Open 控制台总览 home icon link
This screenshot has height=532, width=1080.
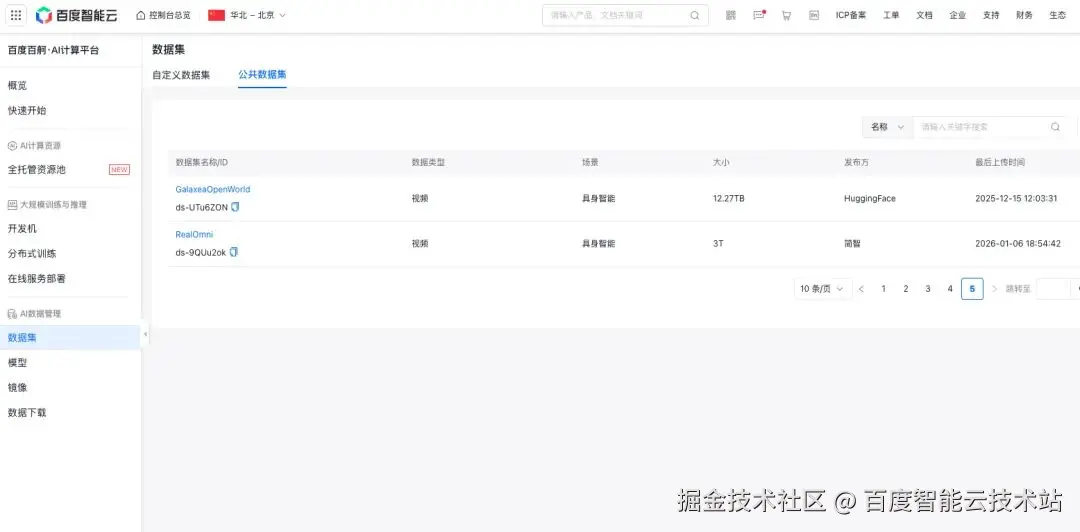point(163,15)
